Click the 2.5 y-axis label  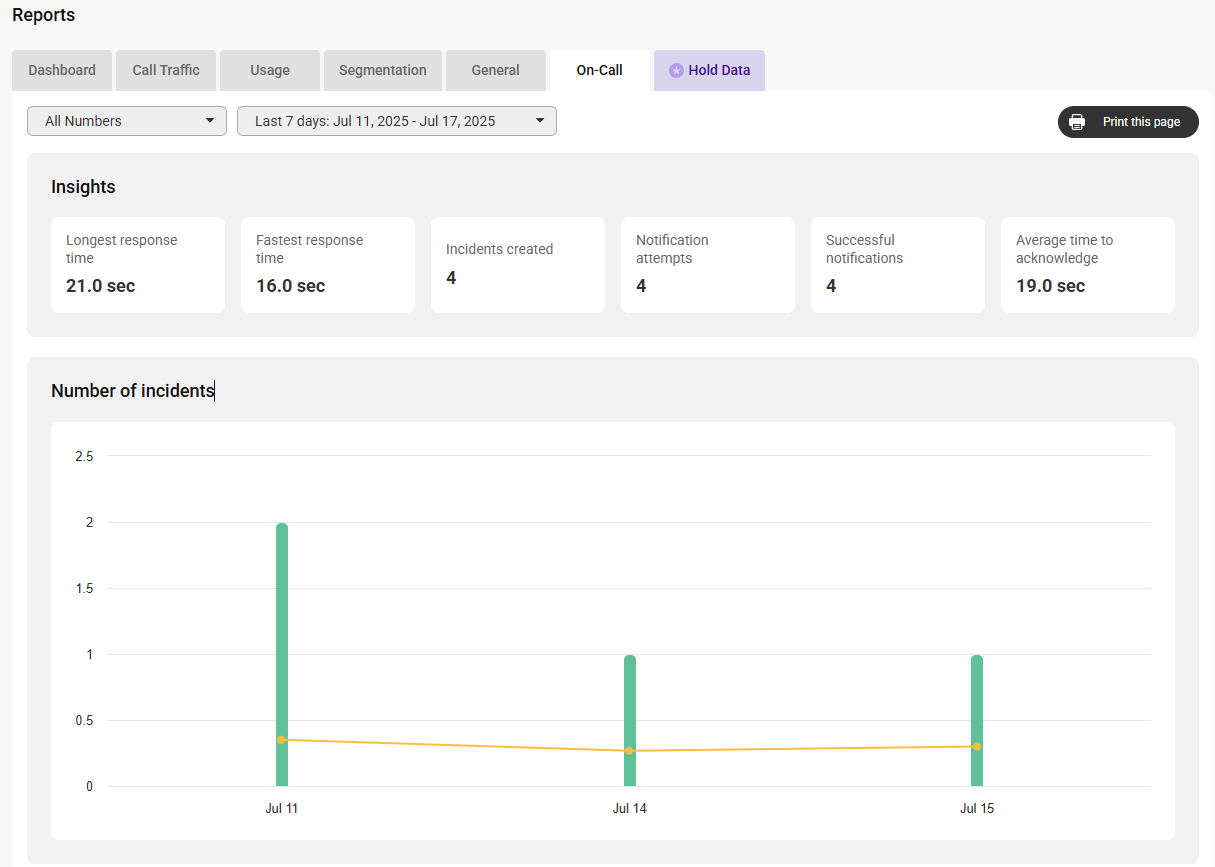(84, 456)
